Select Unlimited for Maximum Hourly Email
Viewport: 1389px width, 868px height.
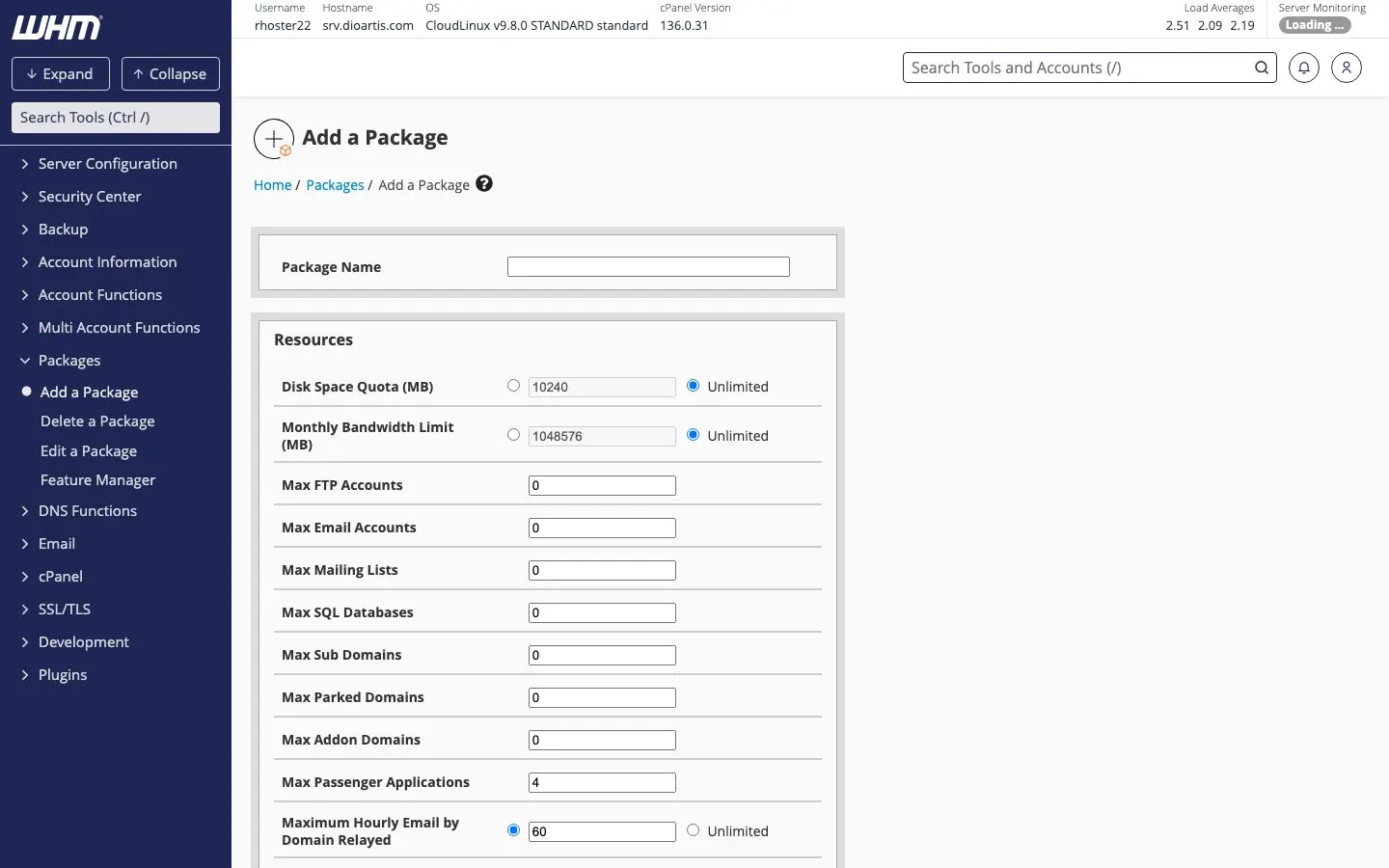click(x=693, y=830)
